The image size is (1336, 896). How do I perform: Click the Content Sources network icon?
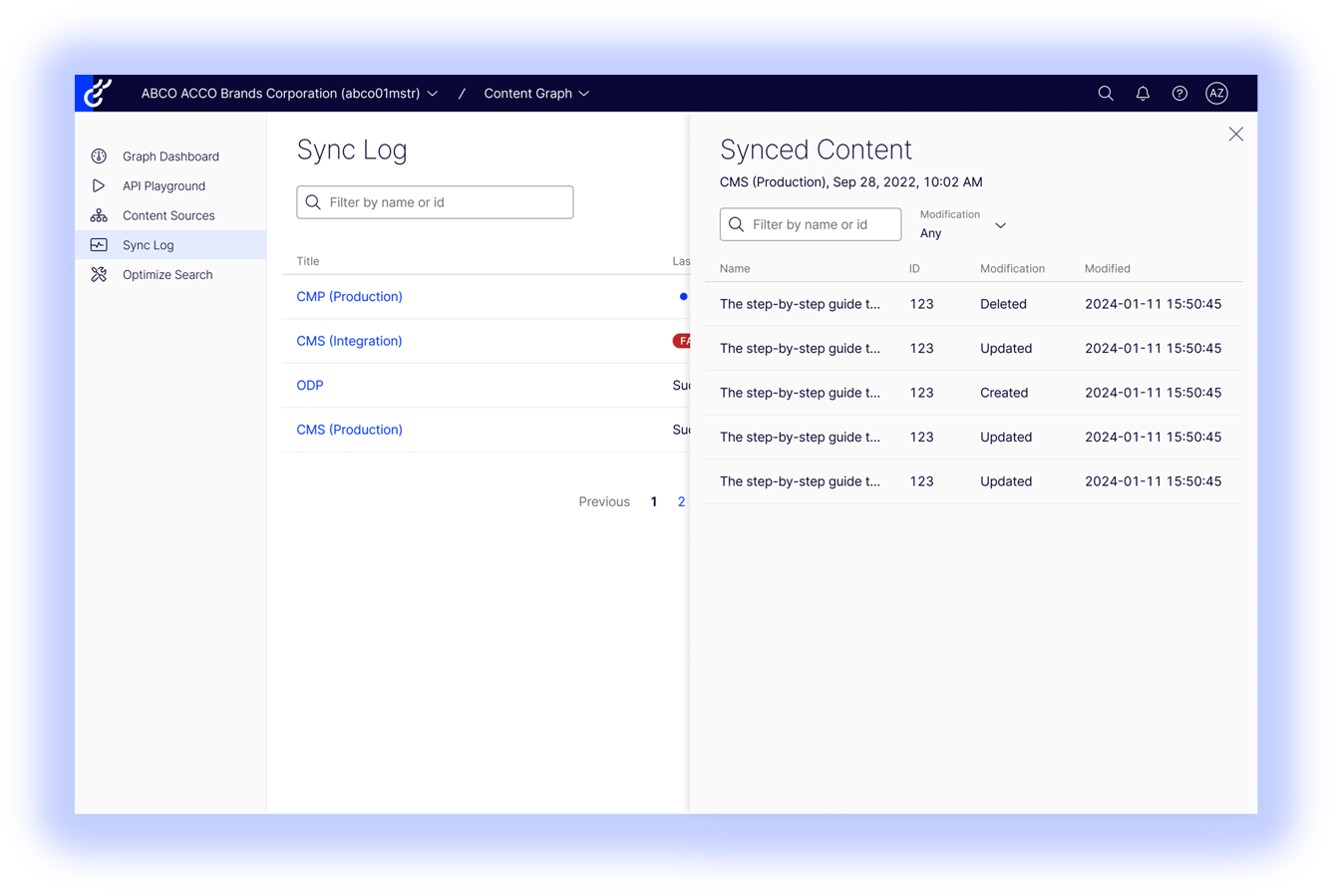pos(98,215)
